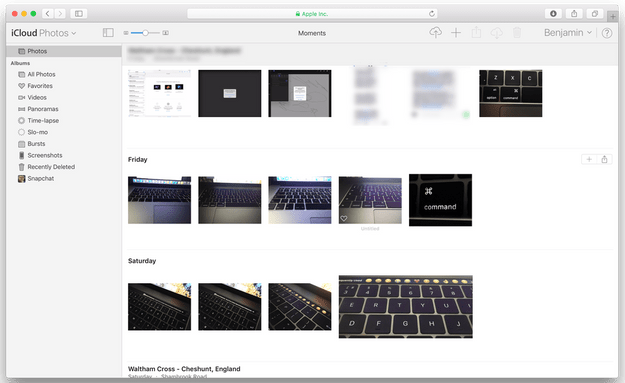The width and height of the screenshot is (625, 383).
Task: Click the Safari forward button
Action: coord(60,14)
